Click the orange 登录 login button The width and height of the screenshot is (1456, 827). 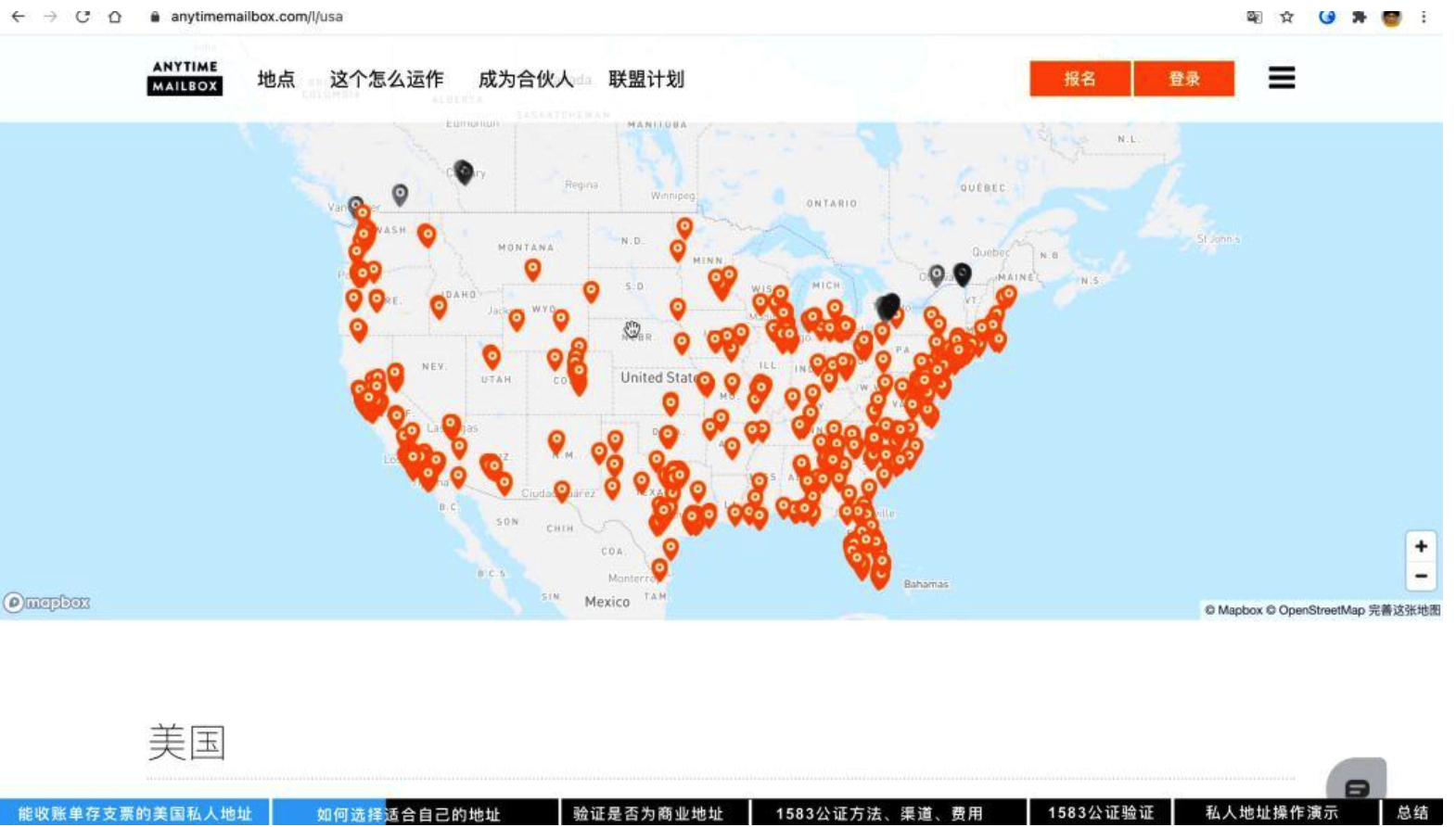(x=1183, y=79)
